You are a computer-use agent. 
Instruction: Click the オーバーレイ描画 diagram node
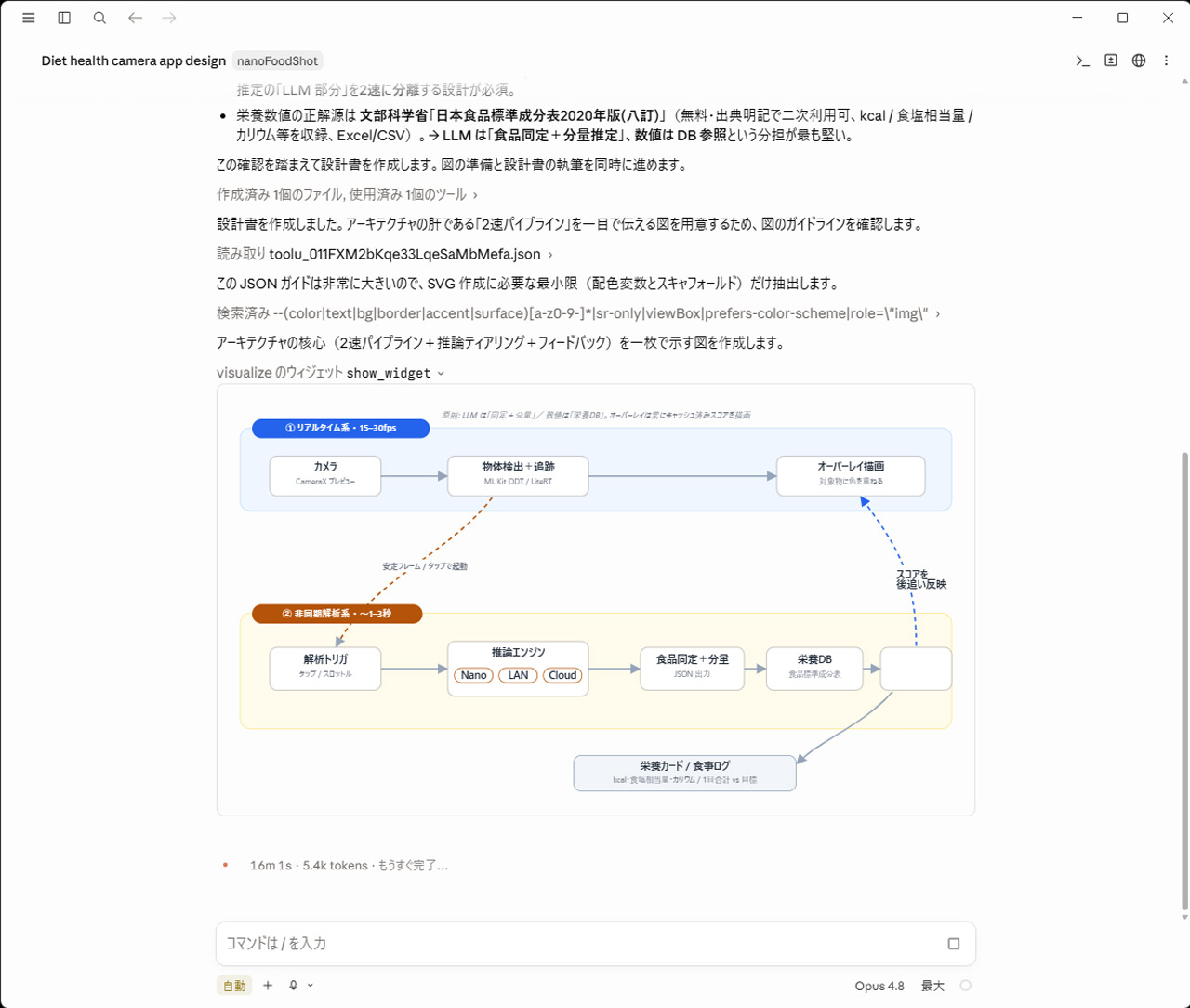(x=851, y=475)
